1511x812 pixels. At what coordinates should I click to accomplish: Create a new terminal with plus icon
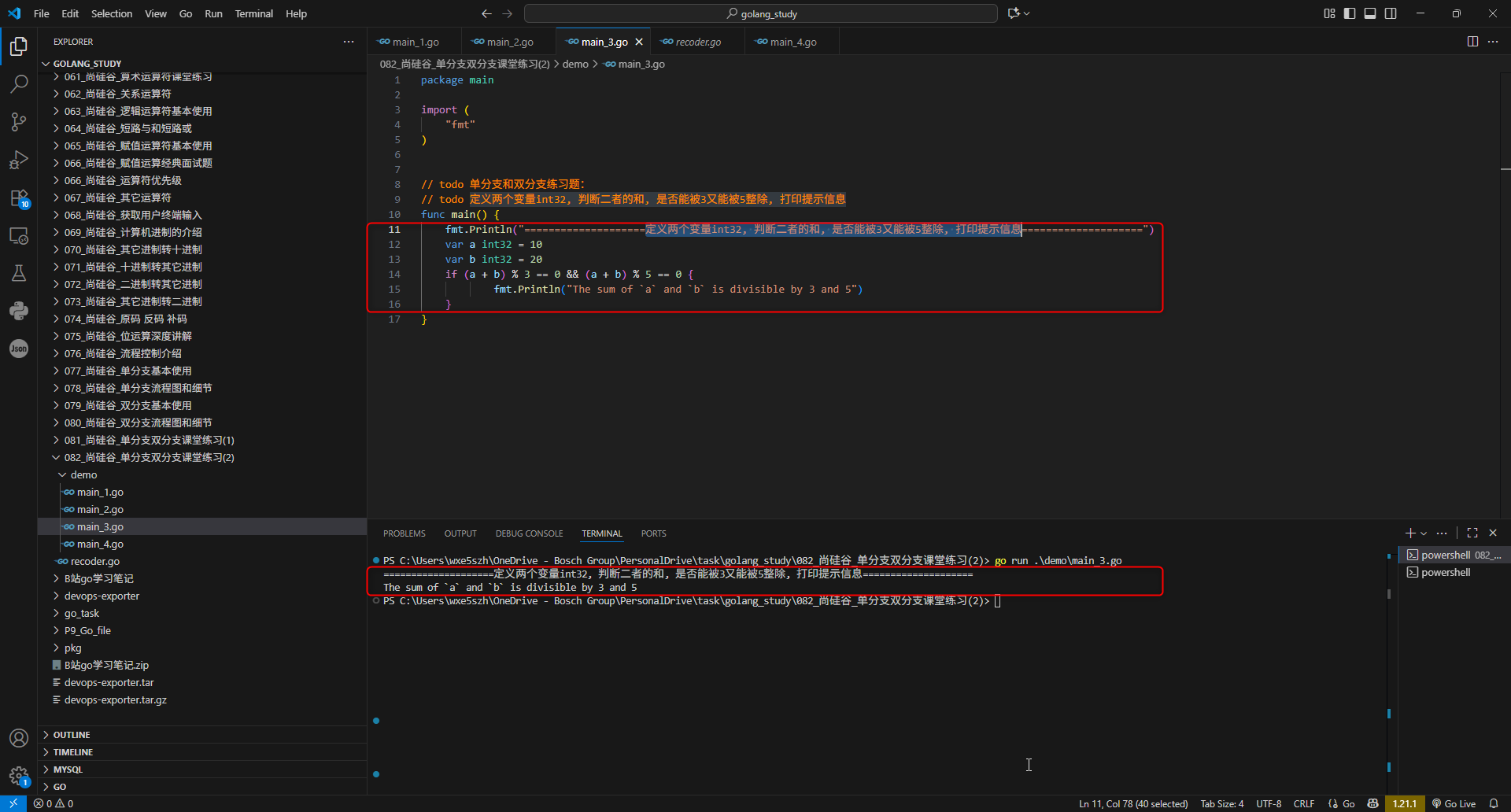pos(1410,533)
